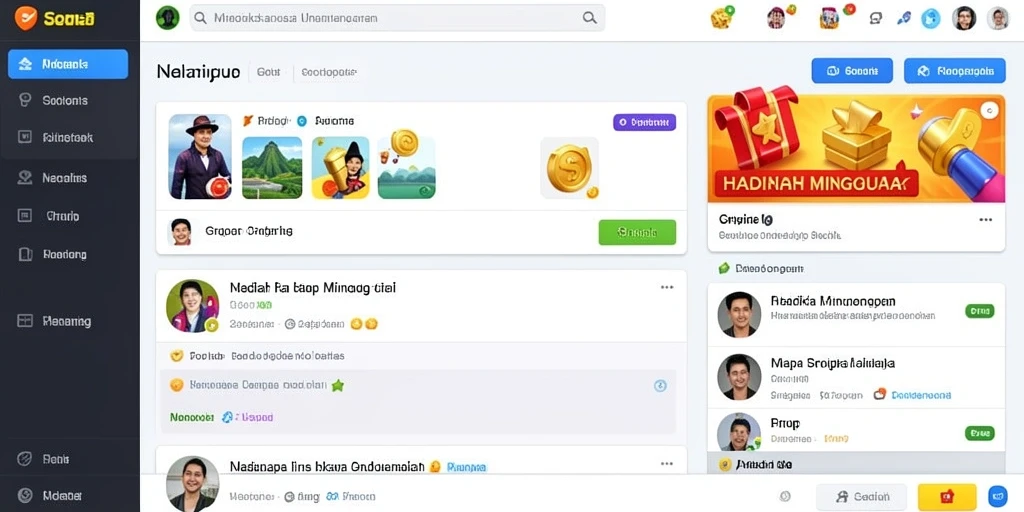The height and width of the screenshot is (512, 1024).
Task: Click the purple badge button in the top card
Action: coord(645,122)
